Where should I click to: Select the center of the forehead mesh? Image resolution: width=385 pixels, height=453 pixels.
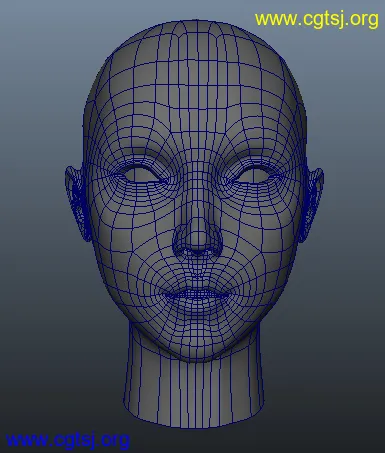(x=197, y=107)
